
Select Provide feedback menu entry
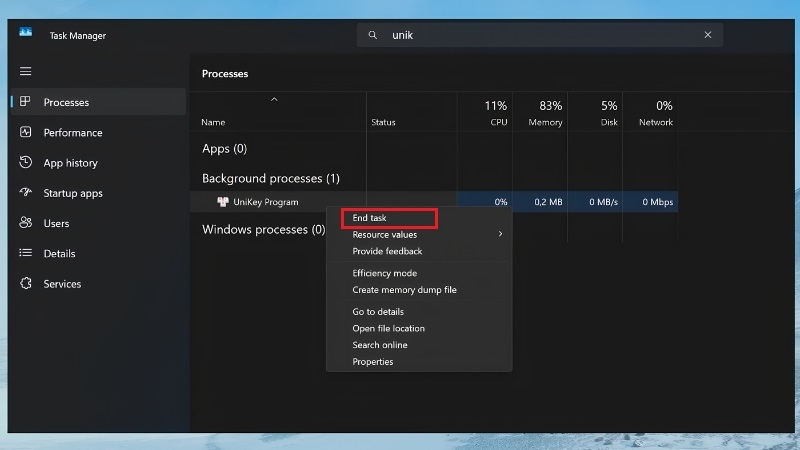coord(419,251)
